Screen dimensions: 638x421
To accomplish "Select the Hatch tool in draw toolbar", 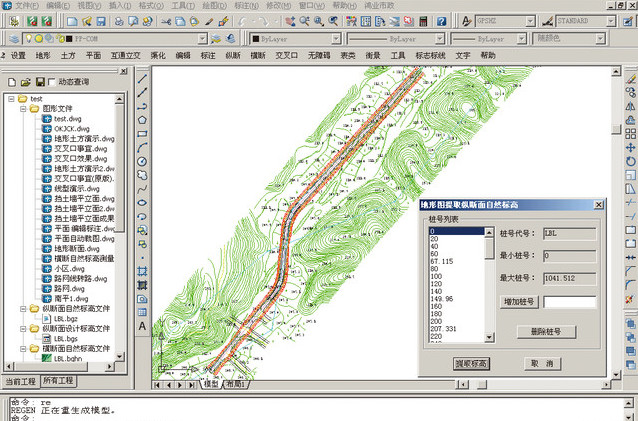I will click(142, 271).
